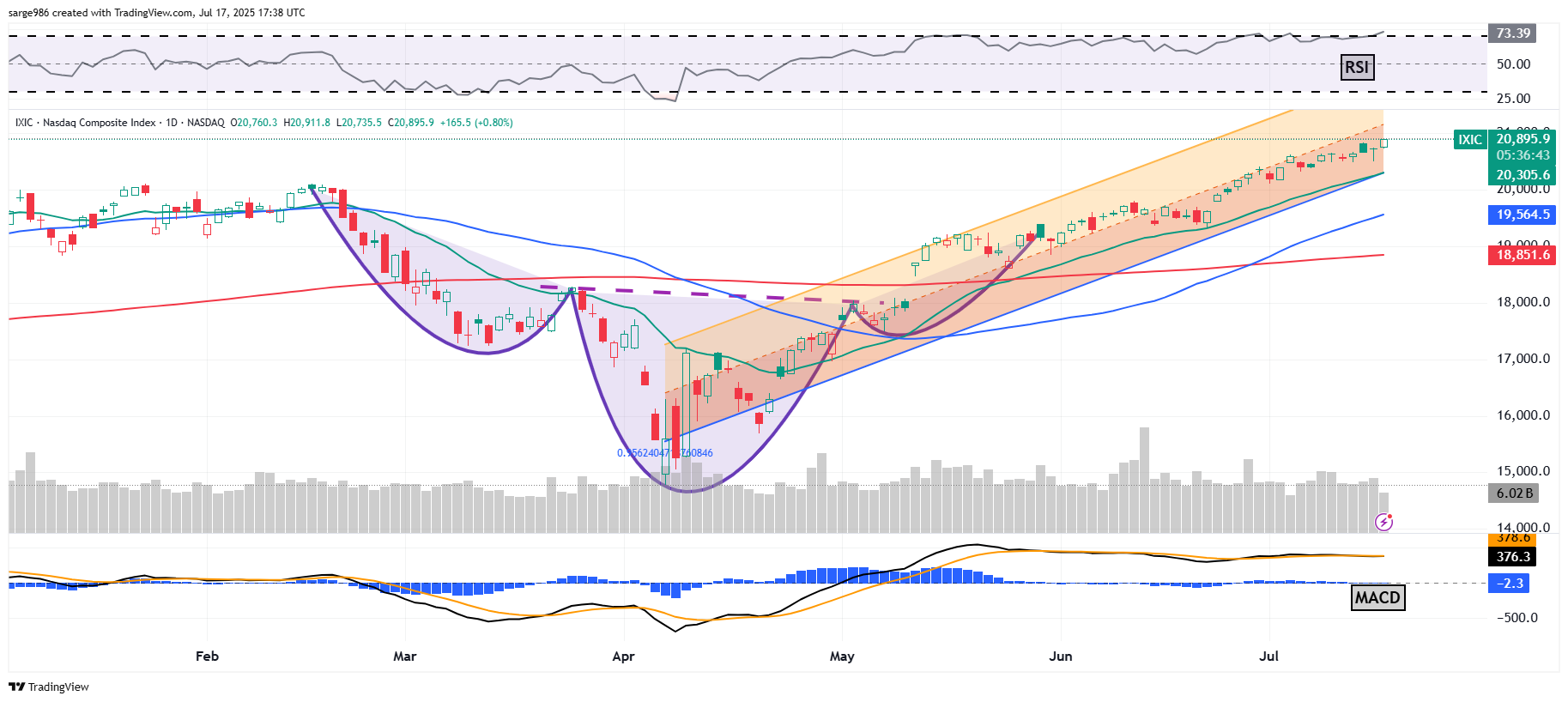Image resolution: width=1568 pixels, height=702 pixels.
Task: Click the RSI axis label 50.00
Action: (x=1513, y=64)
